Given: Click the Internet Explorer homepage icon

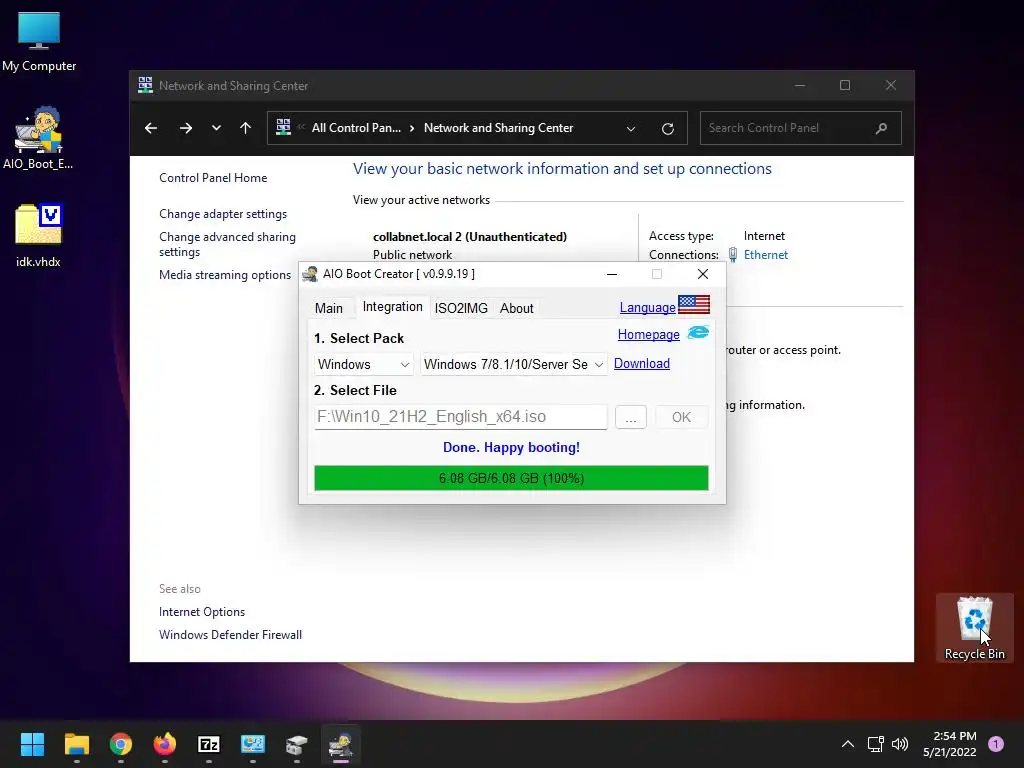Looking at the screenshot, I should (x=698, y=332).
